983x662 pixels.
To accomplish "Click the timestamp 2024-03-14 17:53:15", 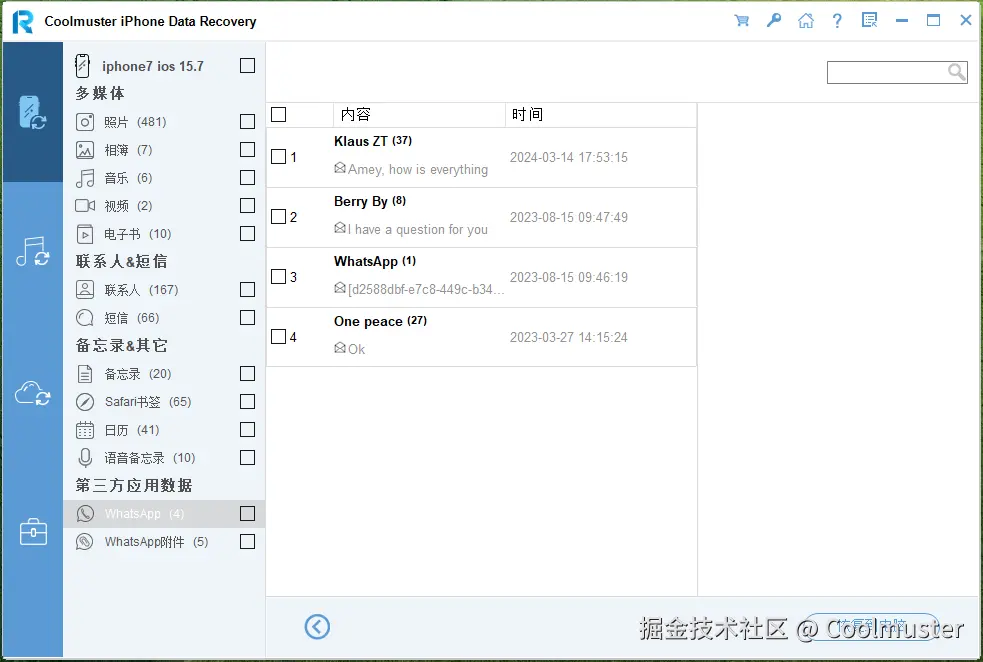I will point(569,157).
